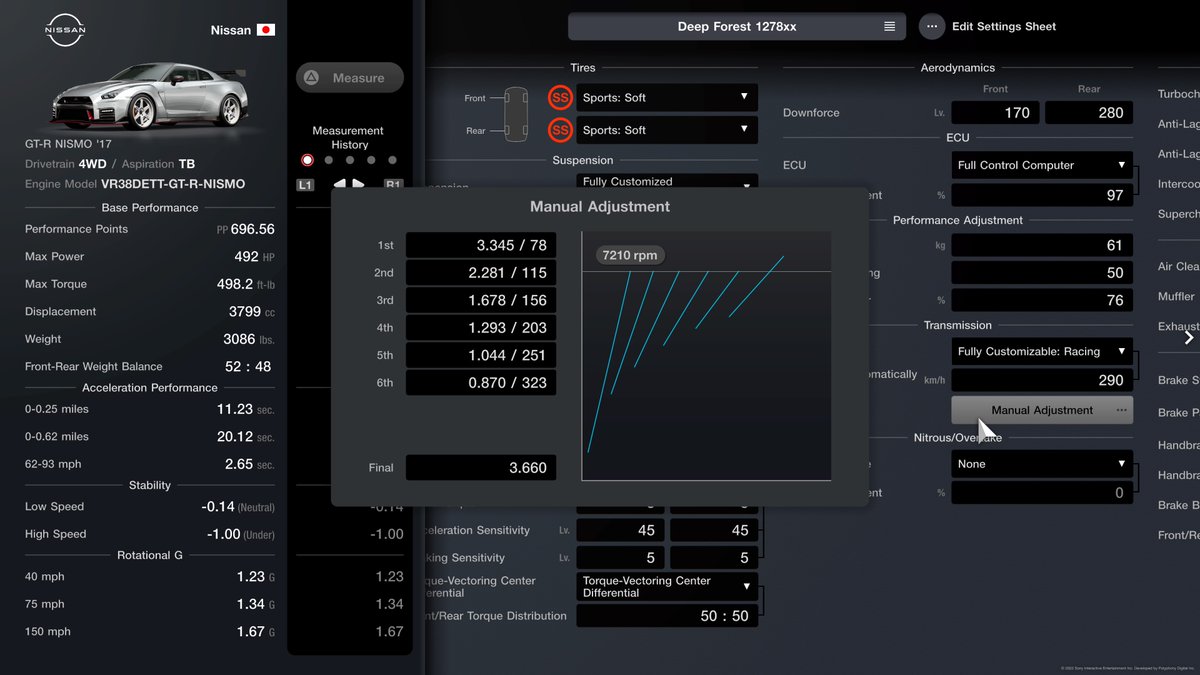The image size is (1200, 675).
Task: Click the Measure button
Action: 350,78
